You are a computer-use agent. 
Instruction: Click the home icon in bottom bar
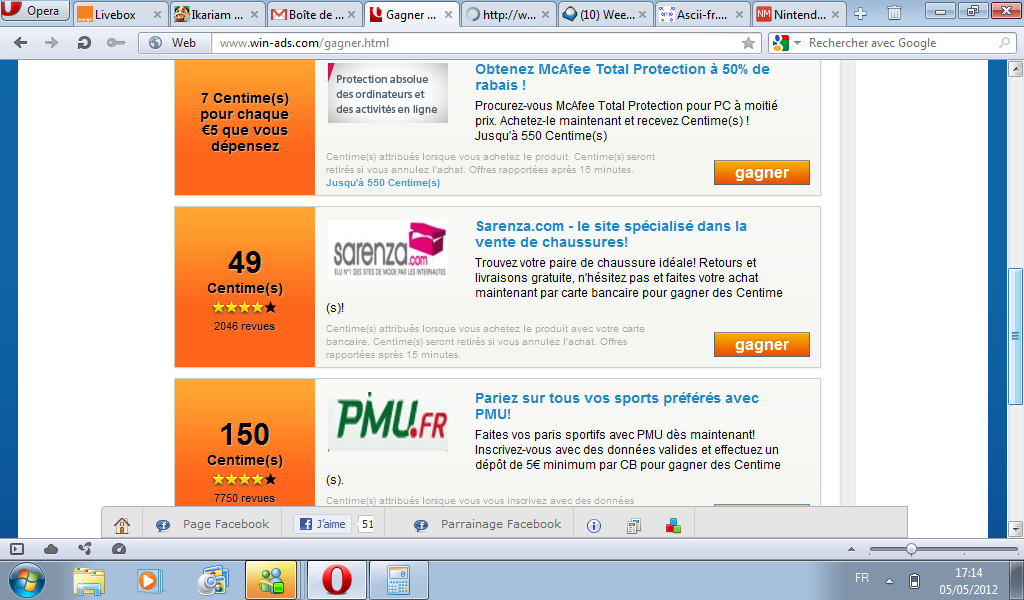pos(121,524)
